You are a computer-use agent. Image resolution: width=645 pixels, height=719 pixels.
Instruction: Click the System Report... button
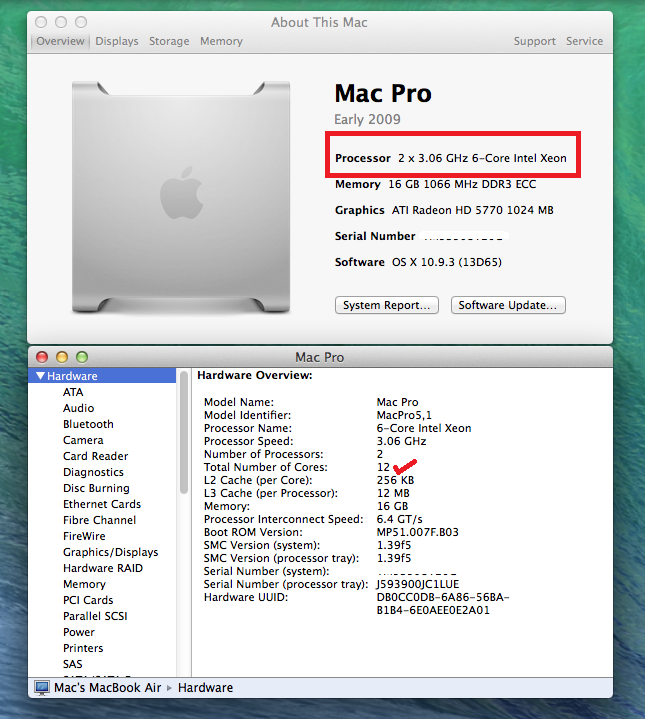[387, 305]
